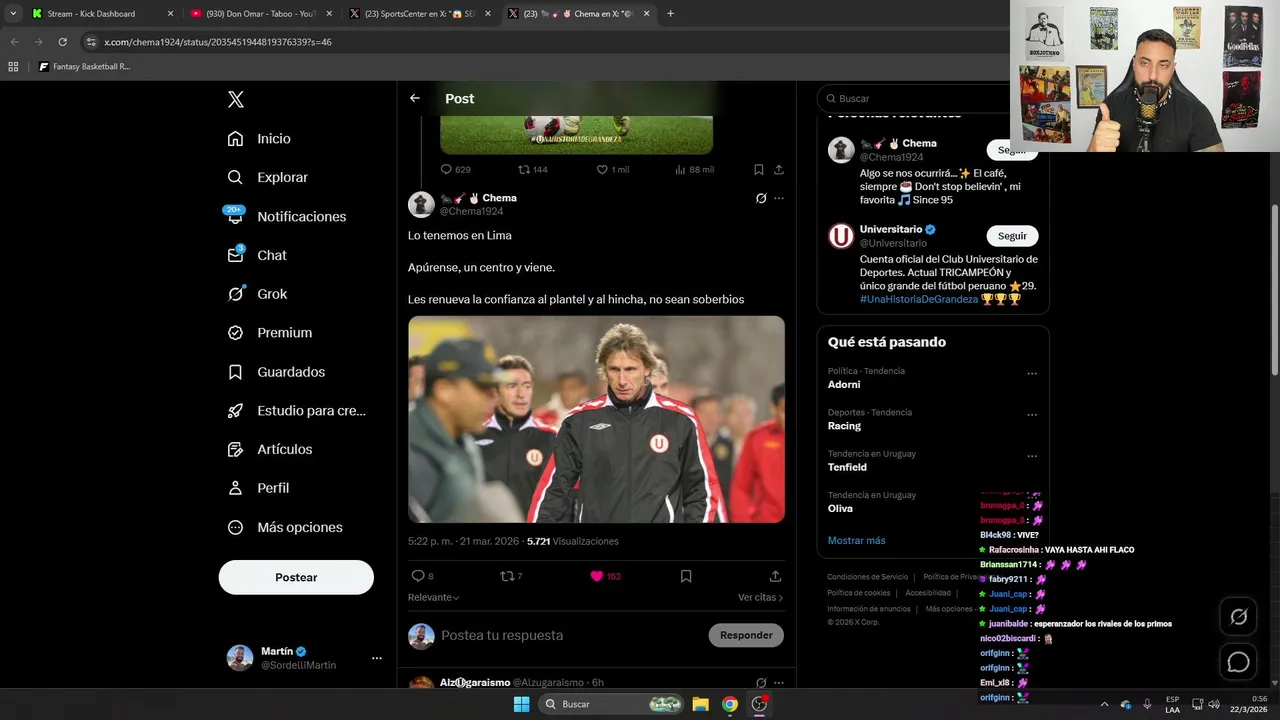The height and width of the screenshot is (720, 1280).
Task: Click the Guardados bookmark icon
Action: coord(235,372)
